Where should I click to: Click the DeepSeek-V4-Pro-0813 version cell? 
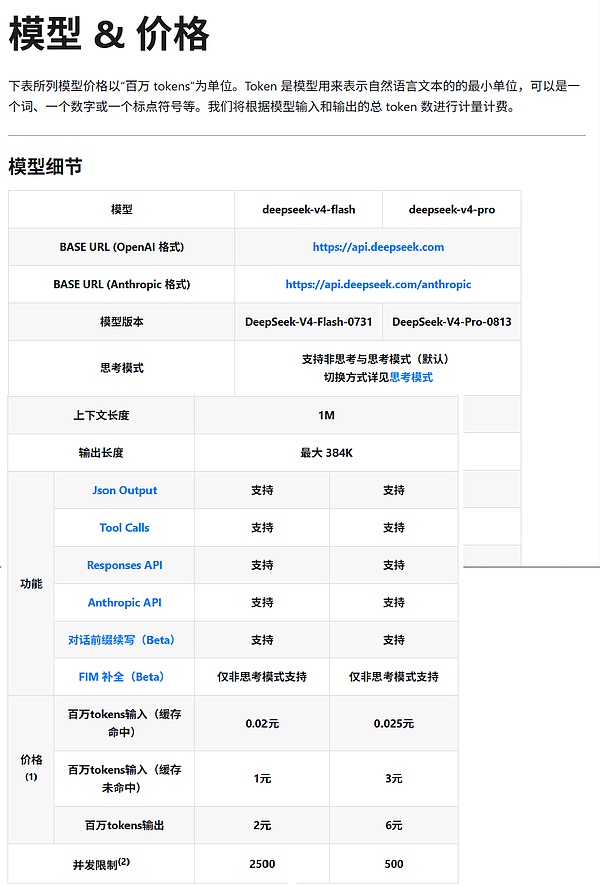pyautogui.click(x=451, y=322)
